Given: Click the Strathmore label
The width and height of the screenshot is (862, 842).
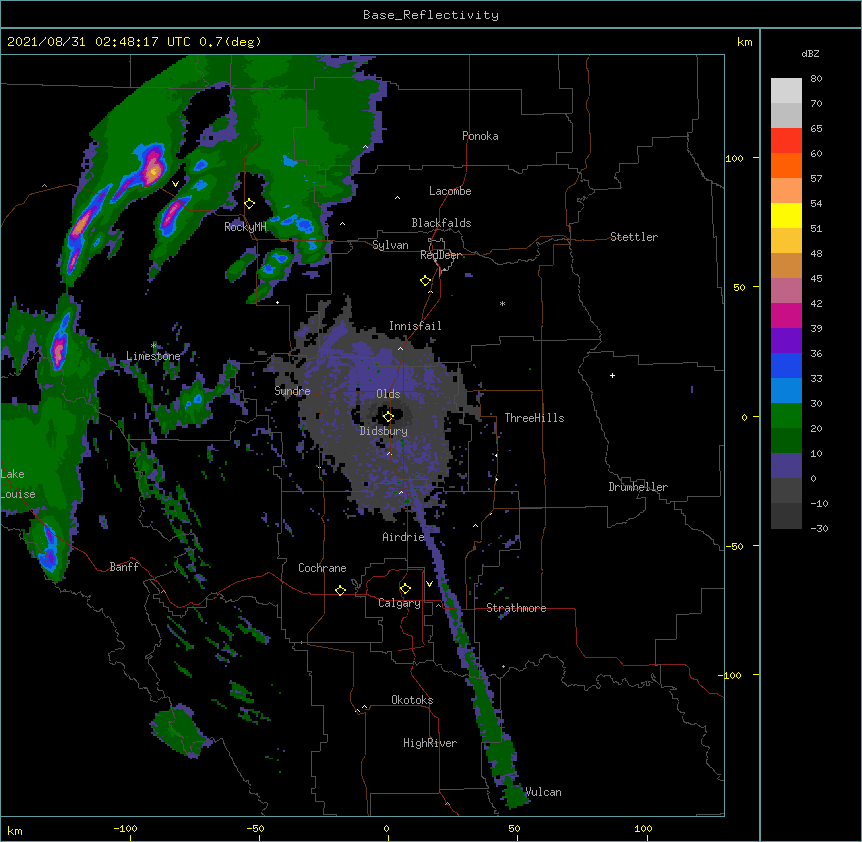Looking at the screenshot, I should pyautogui.click(x=516, y=608).
